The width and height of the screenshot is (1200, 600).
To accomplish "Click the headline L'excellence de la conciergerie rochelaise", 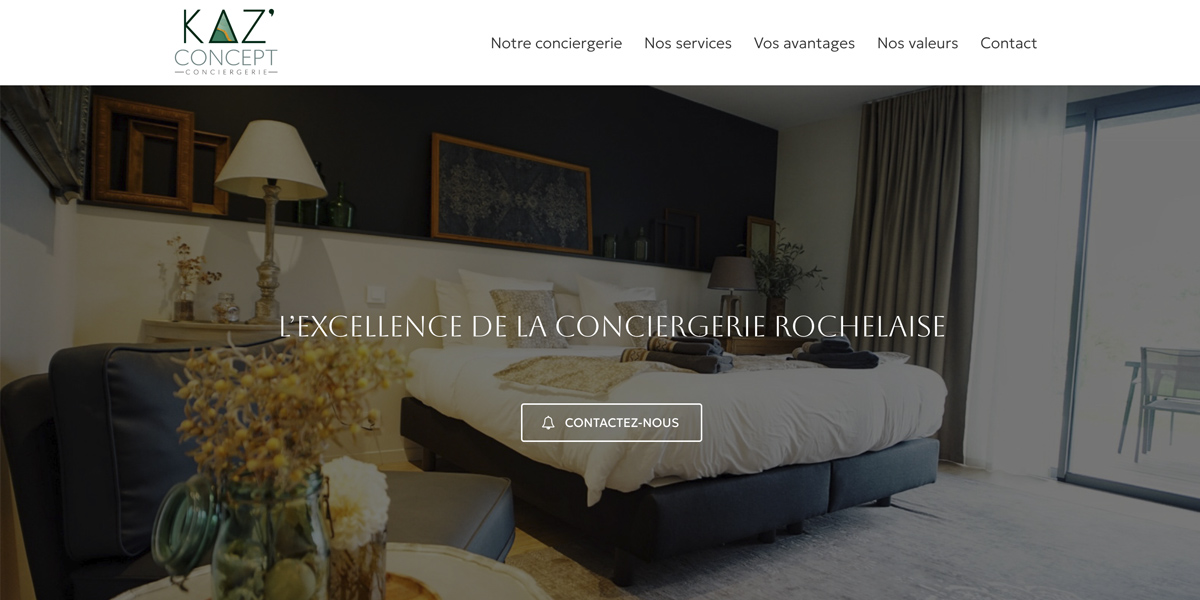I will 612,327.
